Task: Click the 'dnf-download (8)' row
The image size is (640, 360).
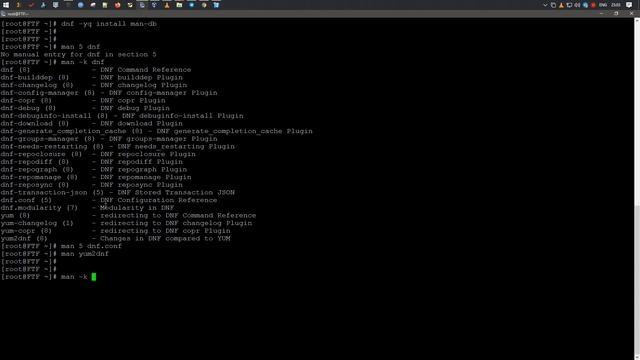Action: tap(91, 123)
